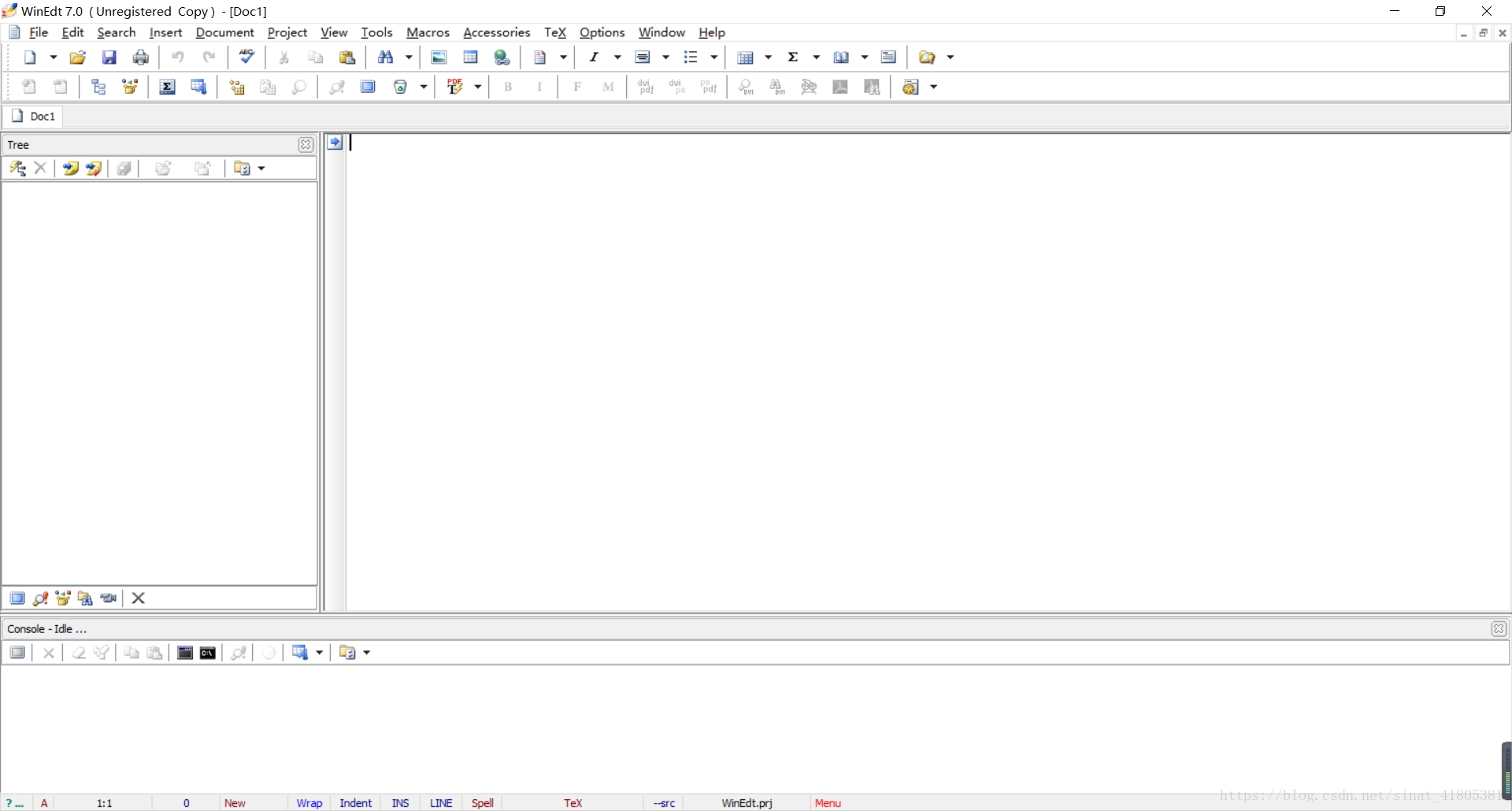
Task: Click the Console command prompt icon
Action: [x=208, y=653]
